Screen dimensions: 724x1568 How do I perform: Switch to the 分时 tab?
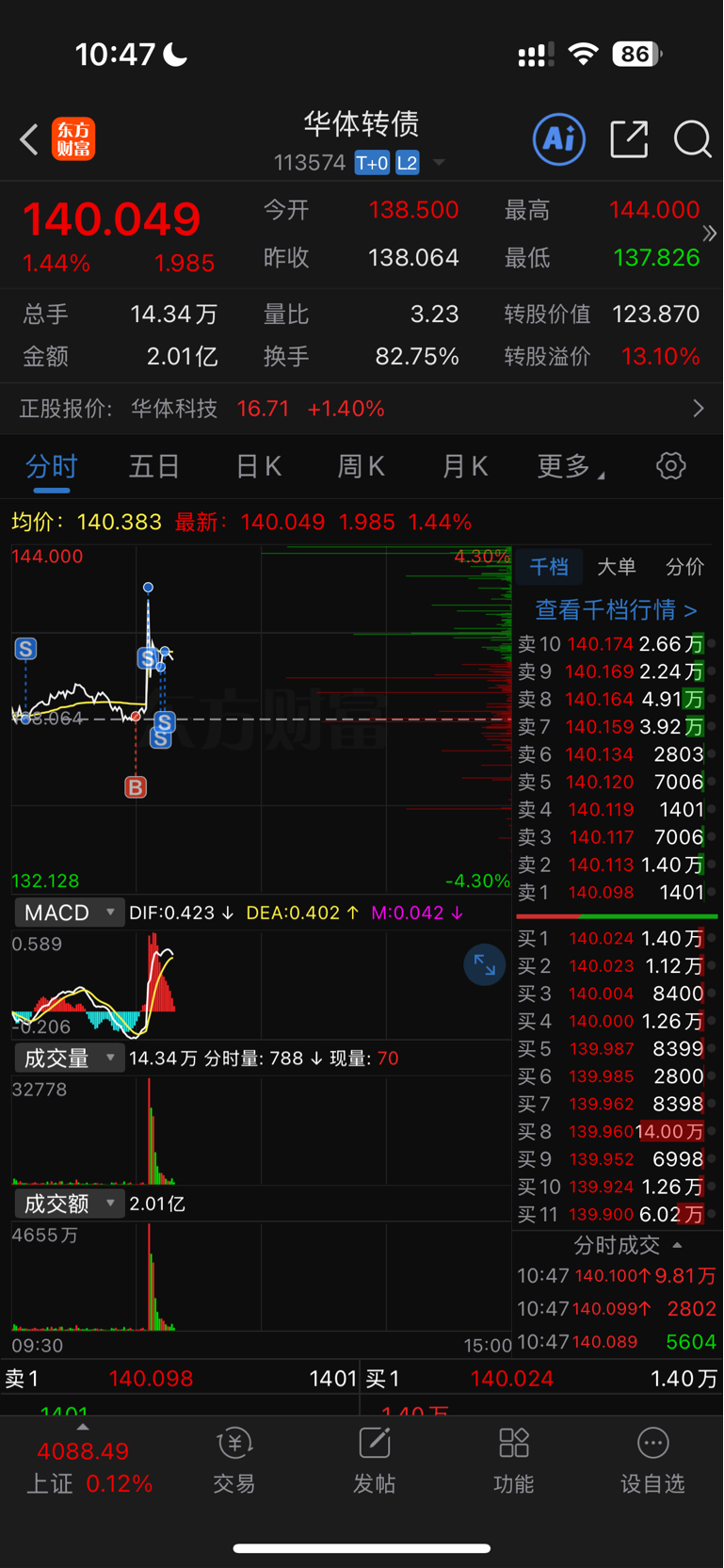(x=51, y=466)
